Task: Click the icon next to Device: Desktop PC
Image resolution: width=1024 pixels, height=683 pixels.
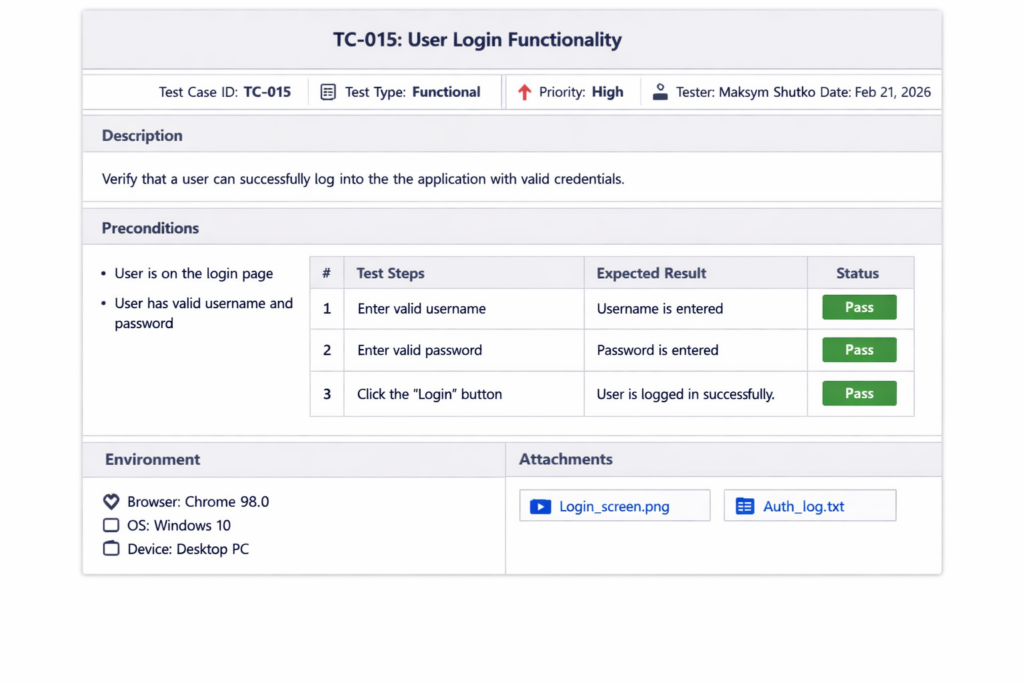Action: (x=111, y=548)
